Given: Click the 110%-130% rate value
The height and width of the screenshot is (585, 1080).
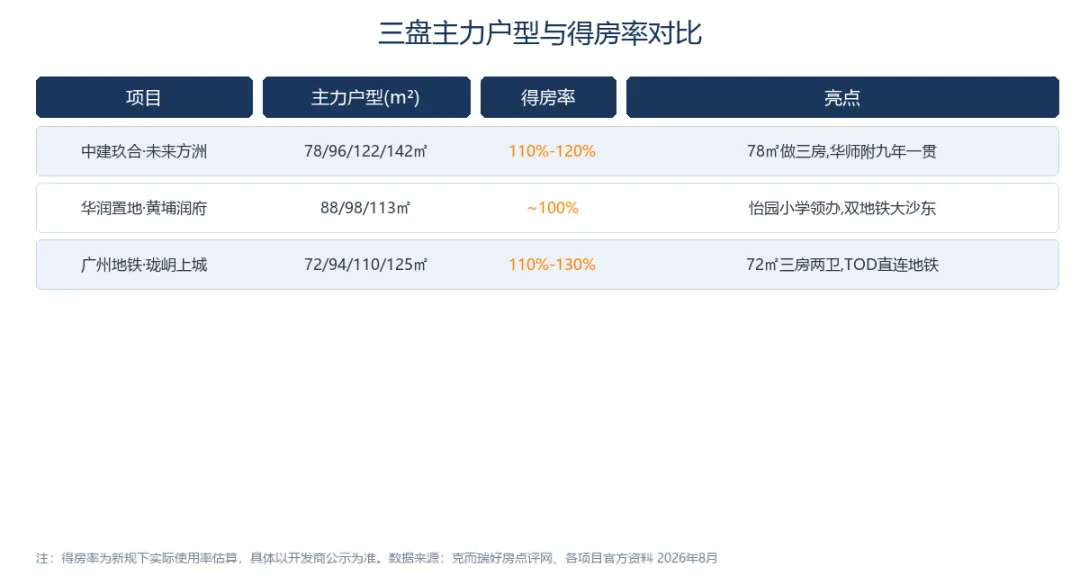Looking at the screenshot, I should [x=552, y=265].
